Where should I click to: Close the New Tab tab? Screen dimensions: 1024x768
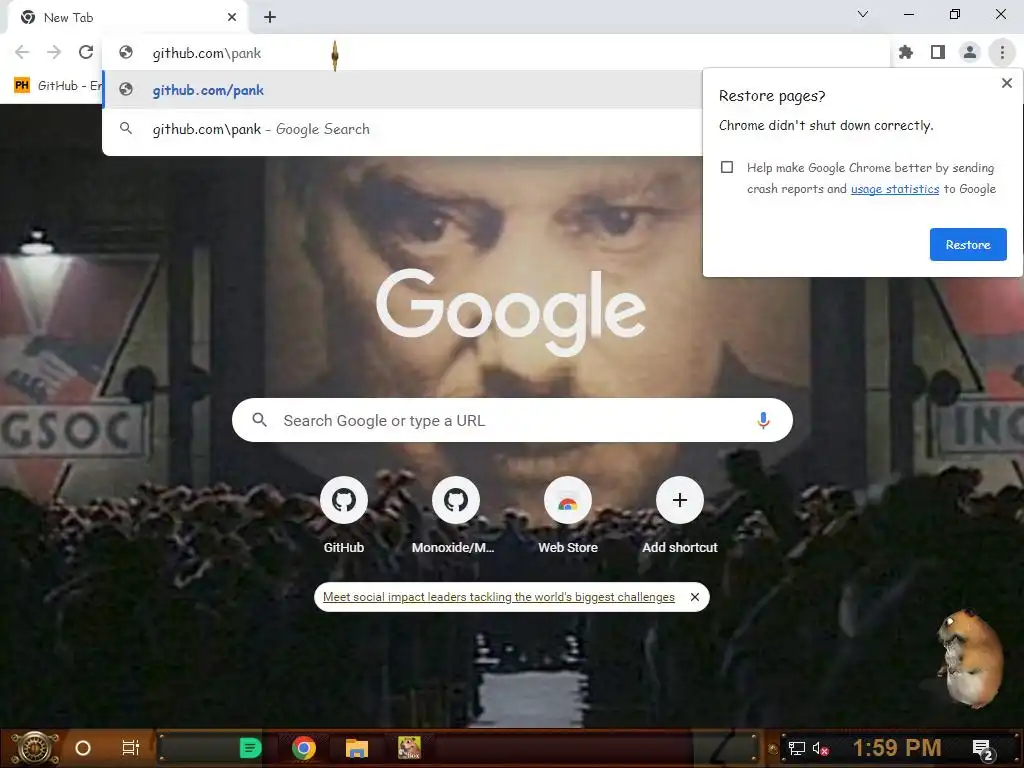pos(232,18)
